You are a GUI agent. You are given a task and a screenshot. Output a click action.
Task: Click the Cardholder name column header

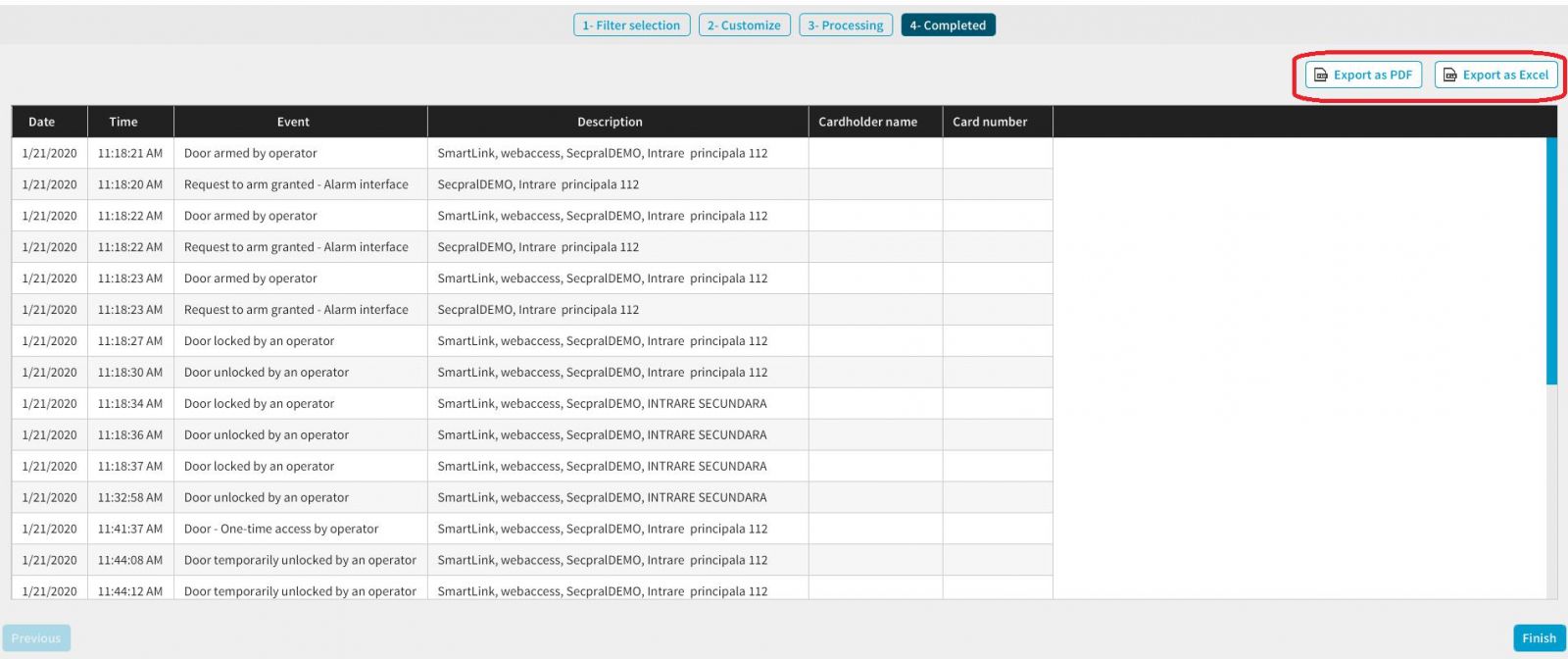tap(867, 122)
